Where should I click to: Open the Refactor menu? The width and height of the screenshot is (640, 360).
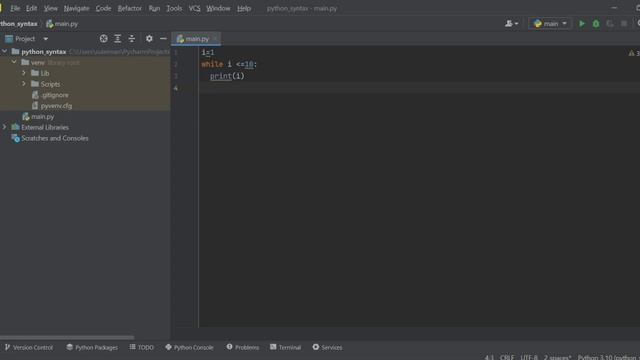129,8
